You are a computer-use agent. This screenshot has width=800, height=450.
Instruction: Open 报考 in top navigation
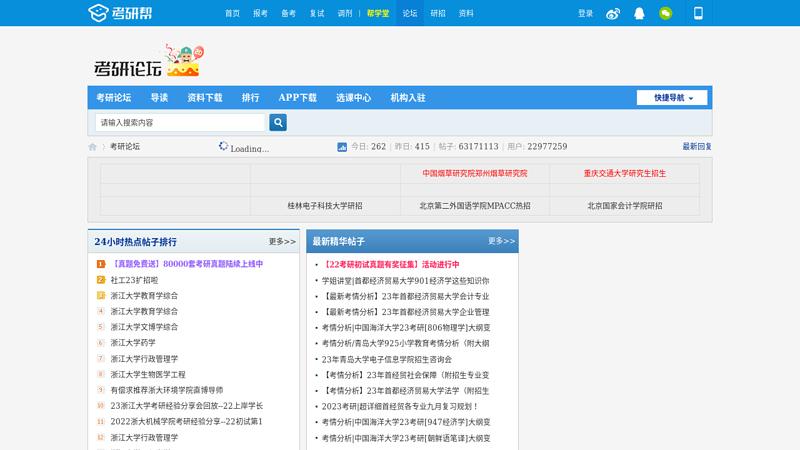coord(260,13)
